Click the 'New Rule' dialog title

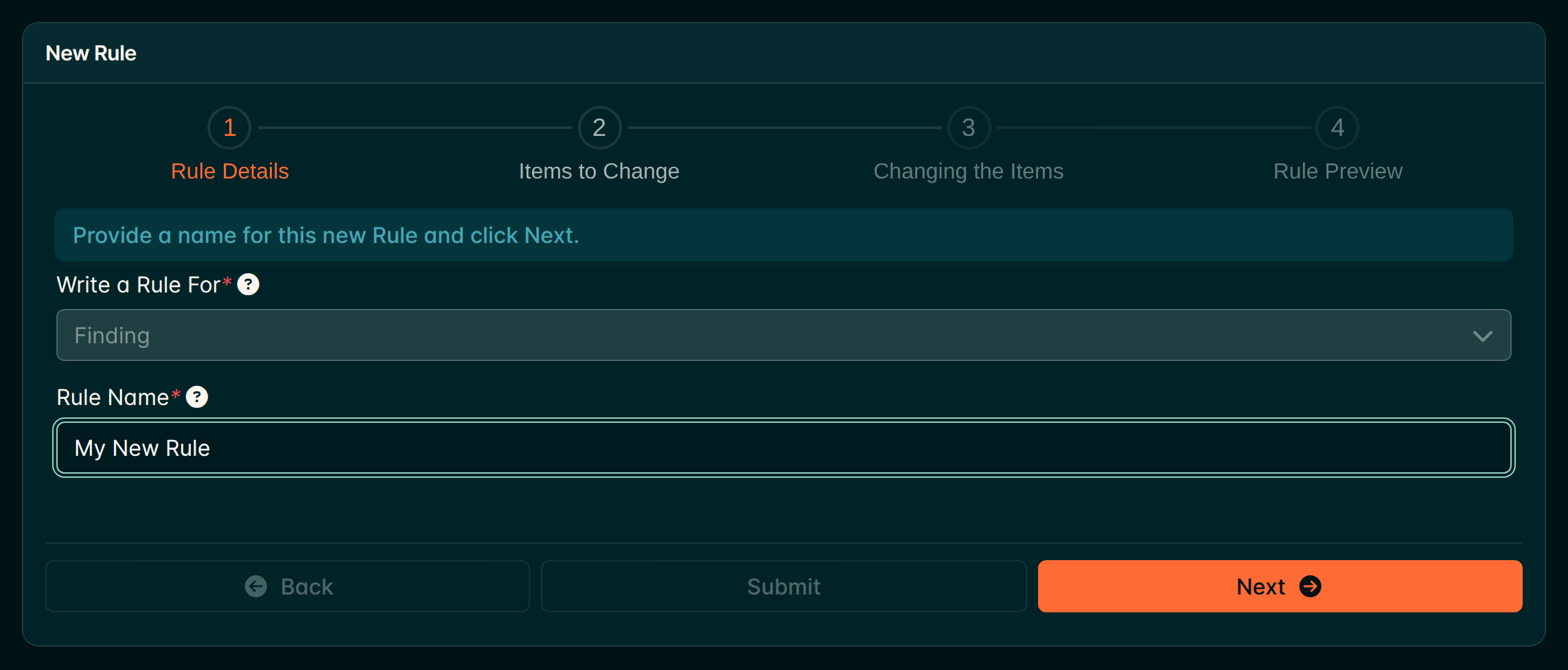tap(91, 54)
